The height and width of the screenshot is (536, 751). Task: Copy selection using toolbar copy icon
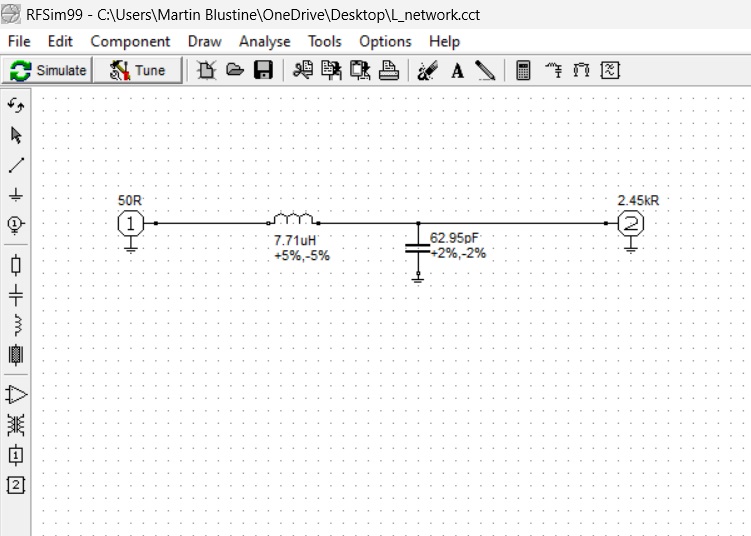[x=331, y=70]
